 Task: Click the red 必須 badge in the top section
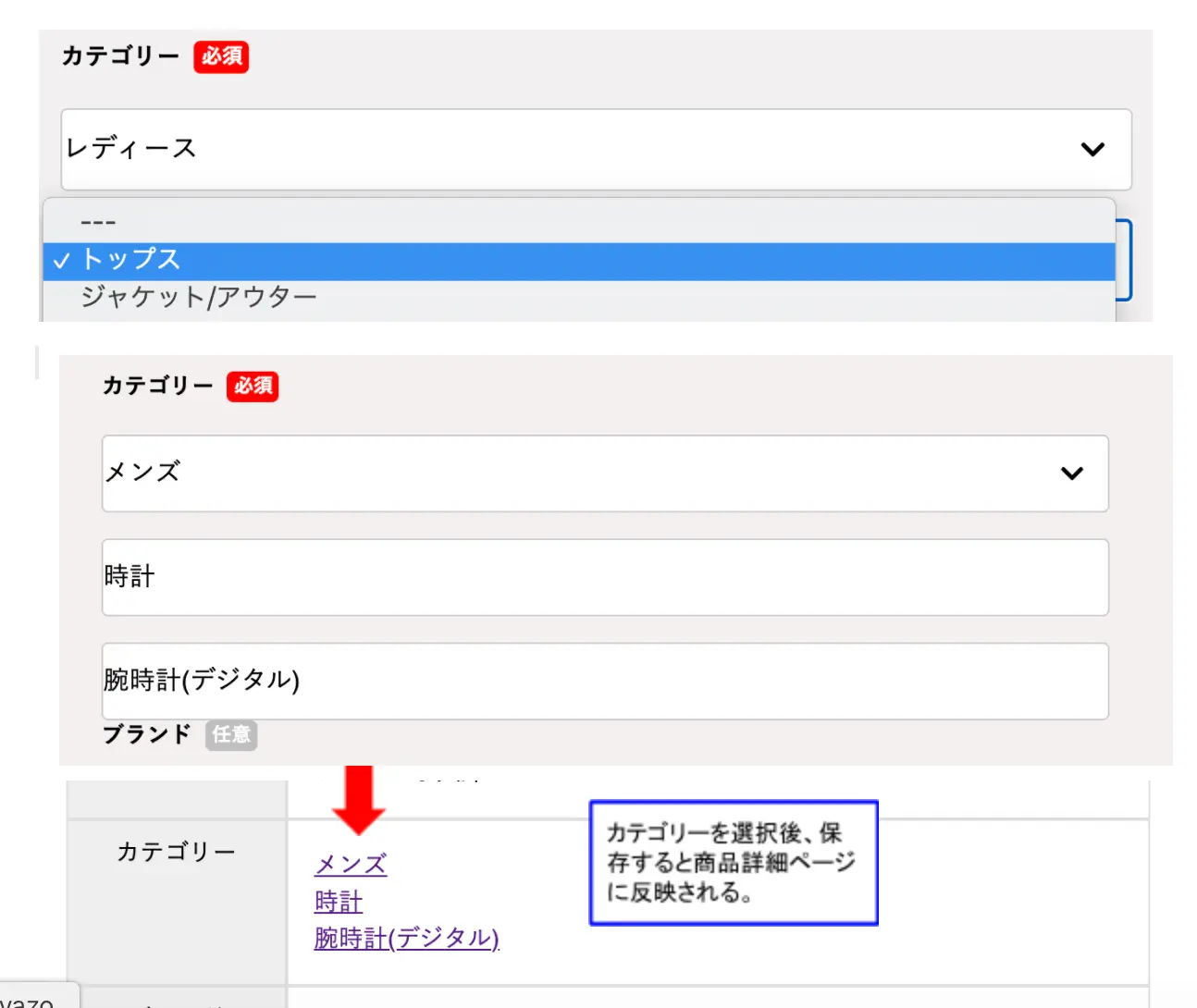tap(221, 56)
